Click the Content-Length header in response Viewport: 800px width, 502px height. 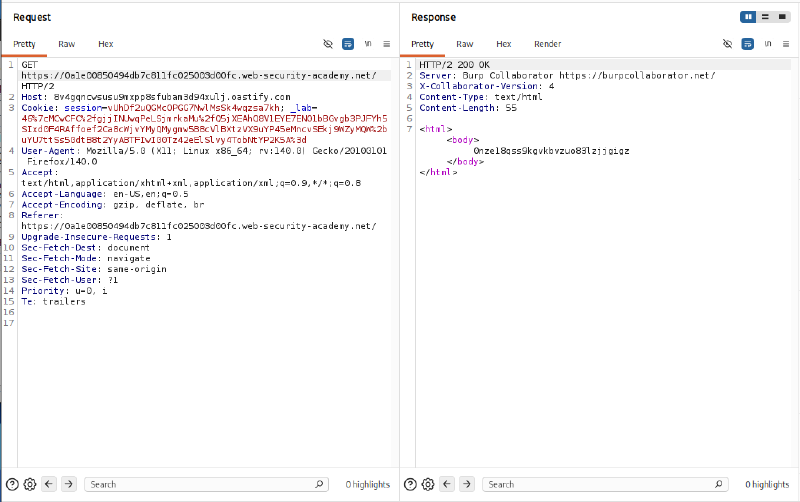pyautogui.click(x=468, y=108)
